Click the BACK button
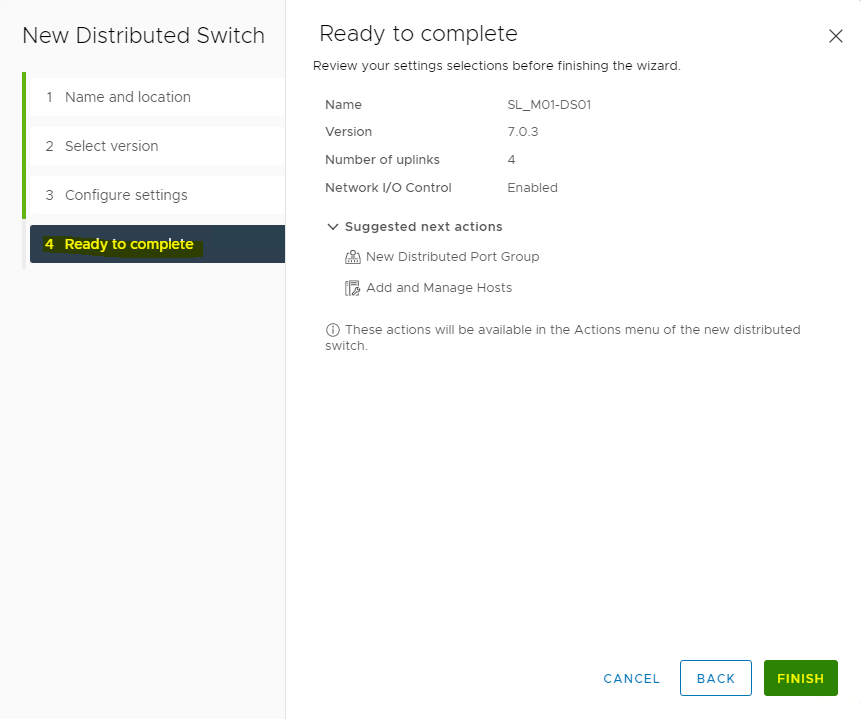 coord(715,678)
